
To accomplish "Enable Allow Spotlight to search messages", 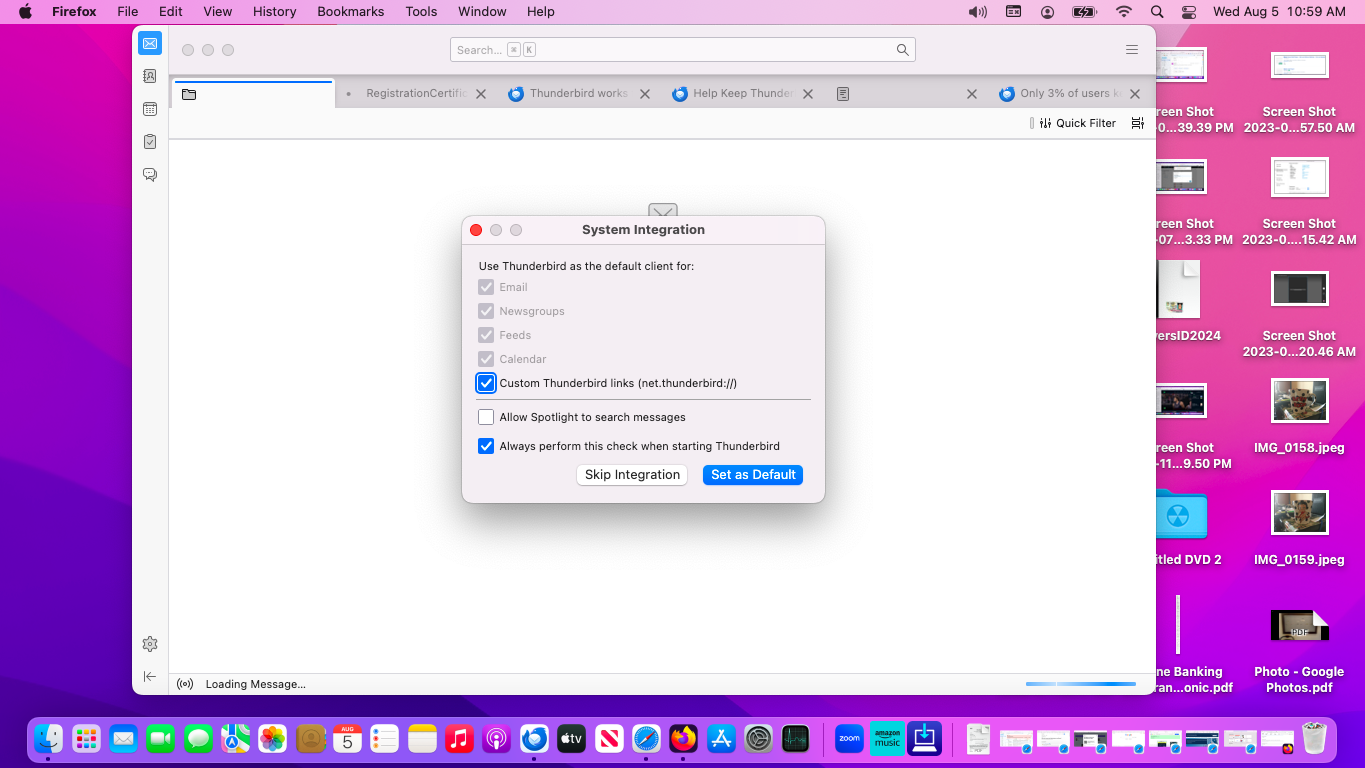I will point(486,417).
